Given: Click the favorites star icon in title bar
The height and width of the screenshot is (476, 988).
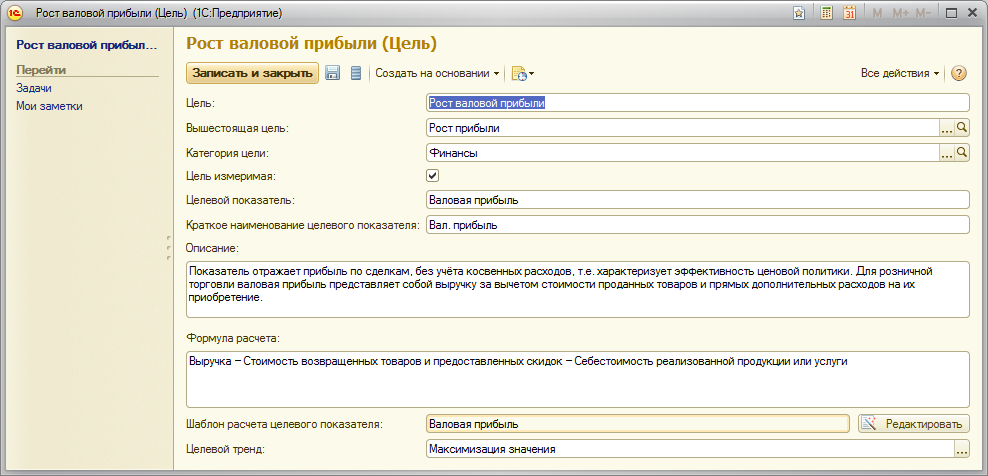Looking at the screenshot, I should point(799,13).
